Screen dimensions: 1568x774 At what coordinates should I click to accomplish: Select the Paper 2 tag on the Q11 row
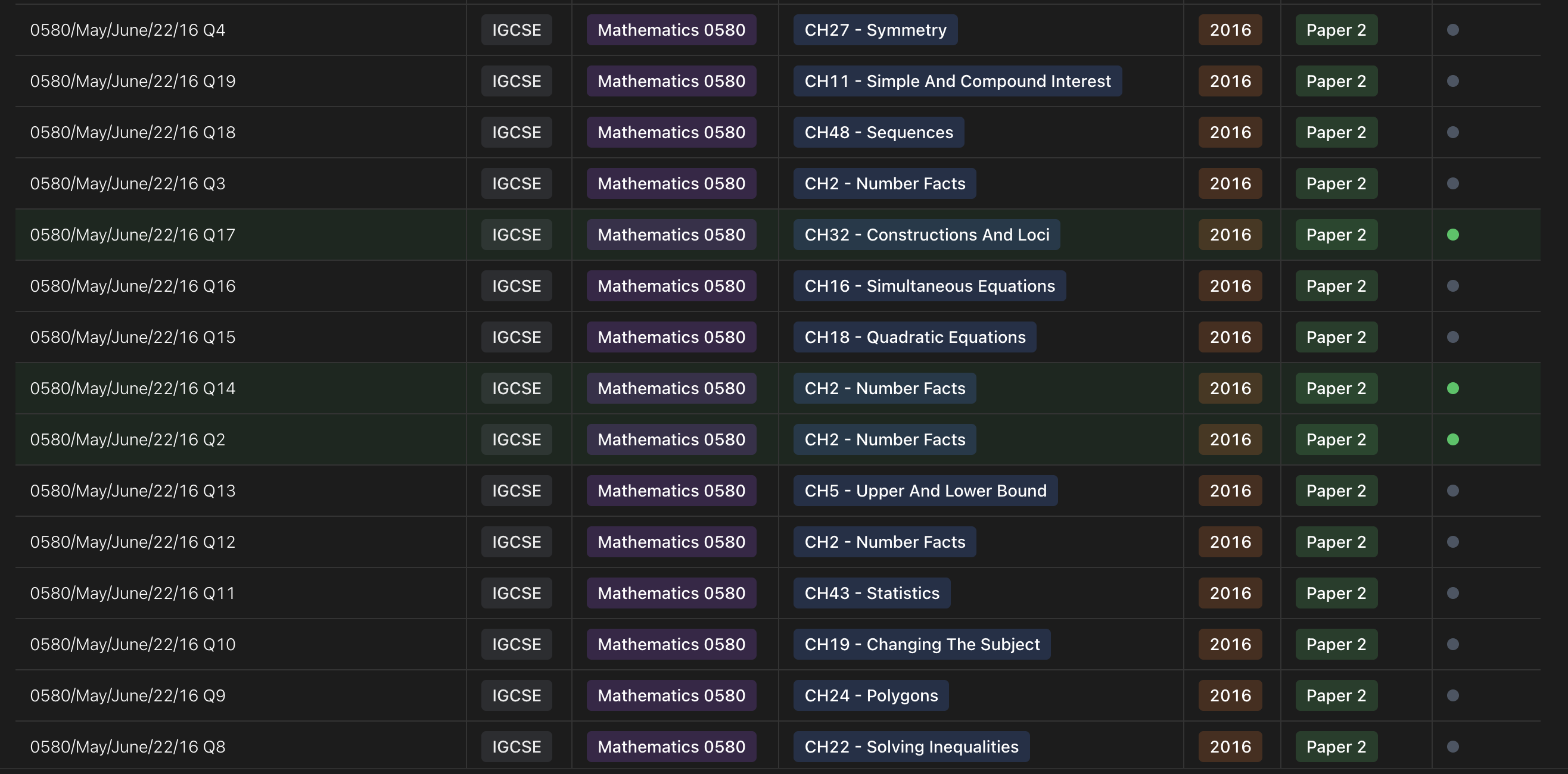(x=1336, y=592)
